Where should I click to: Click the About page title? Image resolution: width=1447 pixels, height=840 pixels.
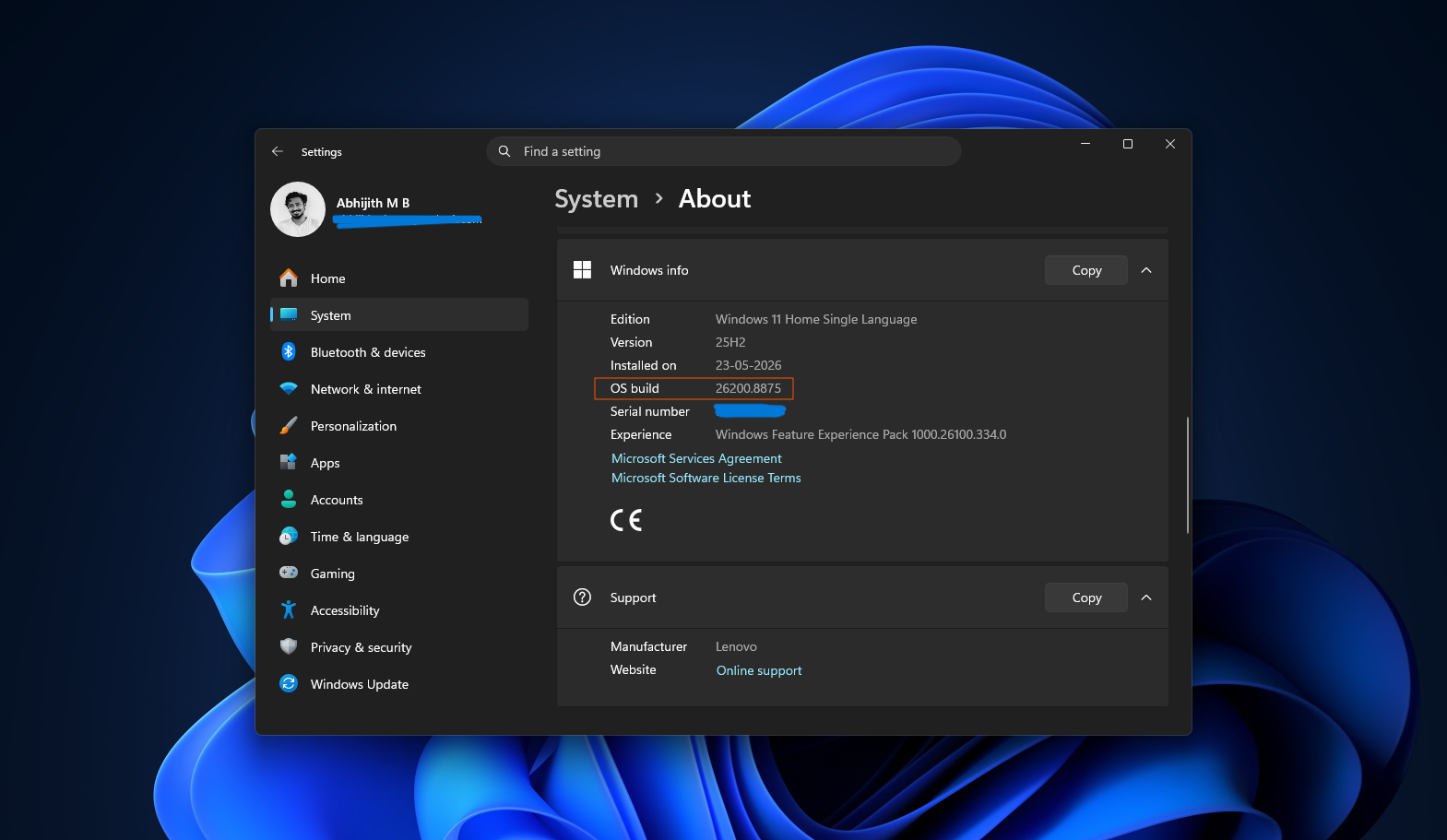click(715, 199)
